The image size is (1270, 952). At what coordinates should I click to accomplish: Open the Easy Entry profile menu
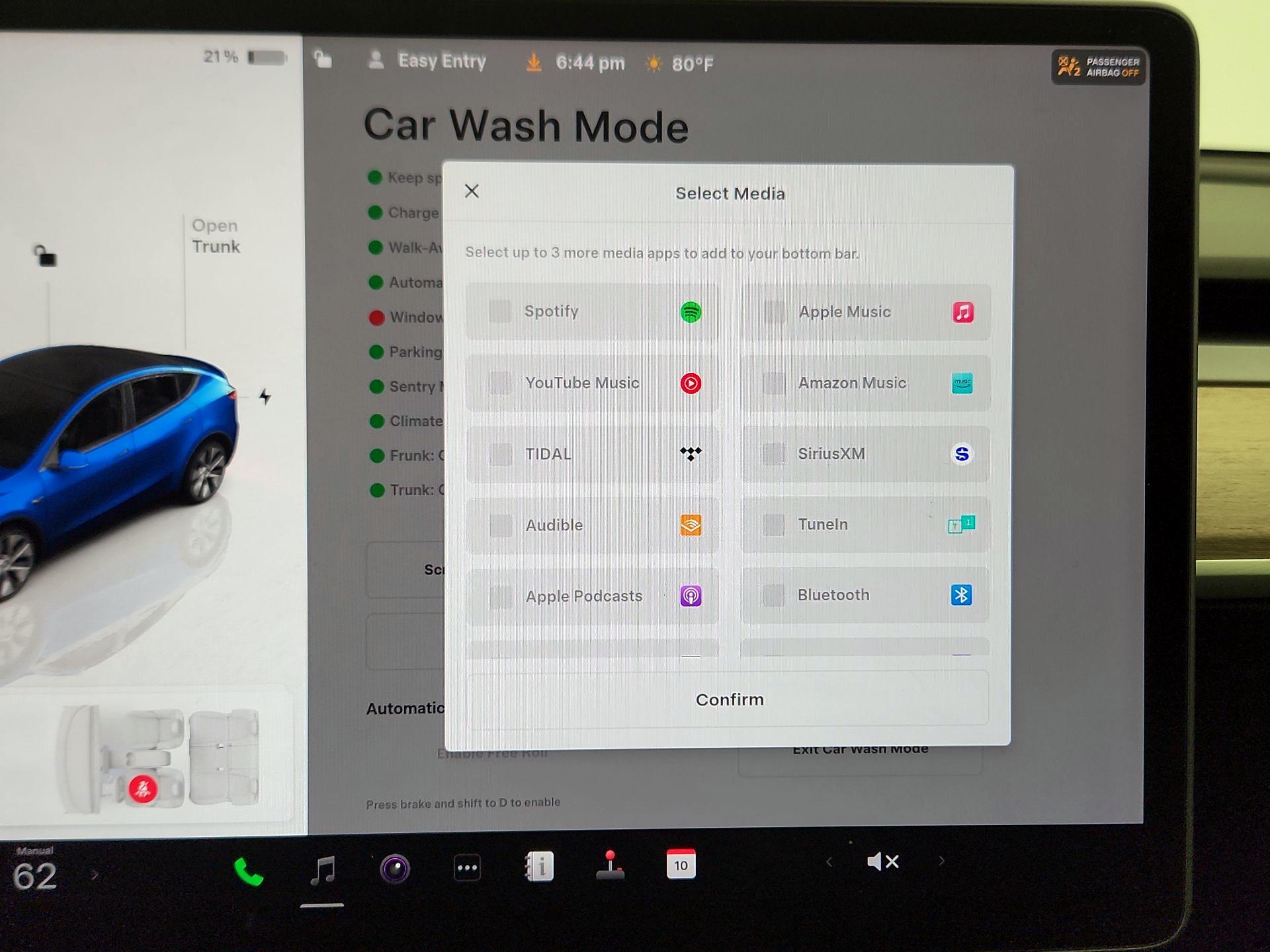tap(442, 61)
